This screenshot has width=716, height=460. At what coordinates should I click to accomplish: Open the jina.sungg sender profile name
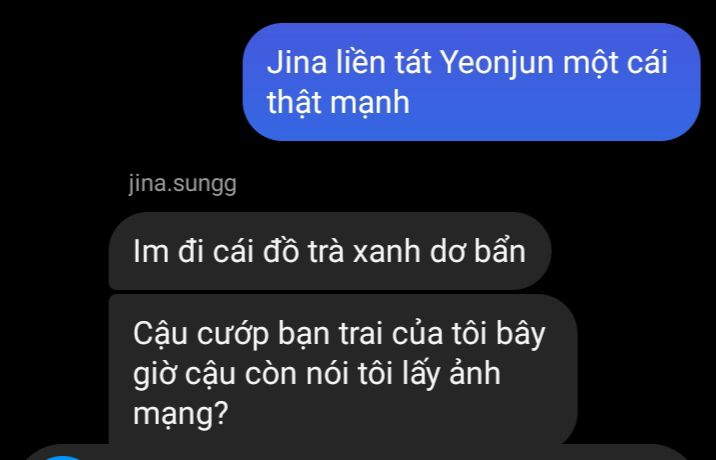coord(183,184)
